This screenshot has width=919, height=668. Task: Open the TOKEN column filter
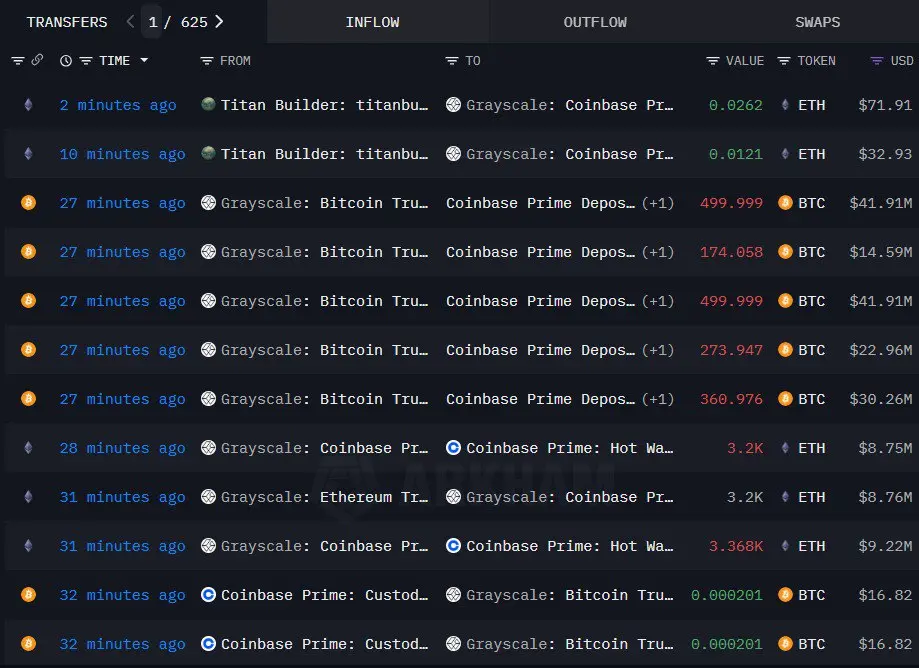[784, 60]
